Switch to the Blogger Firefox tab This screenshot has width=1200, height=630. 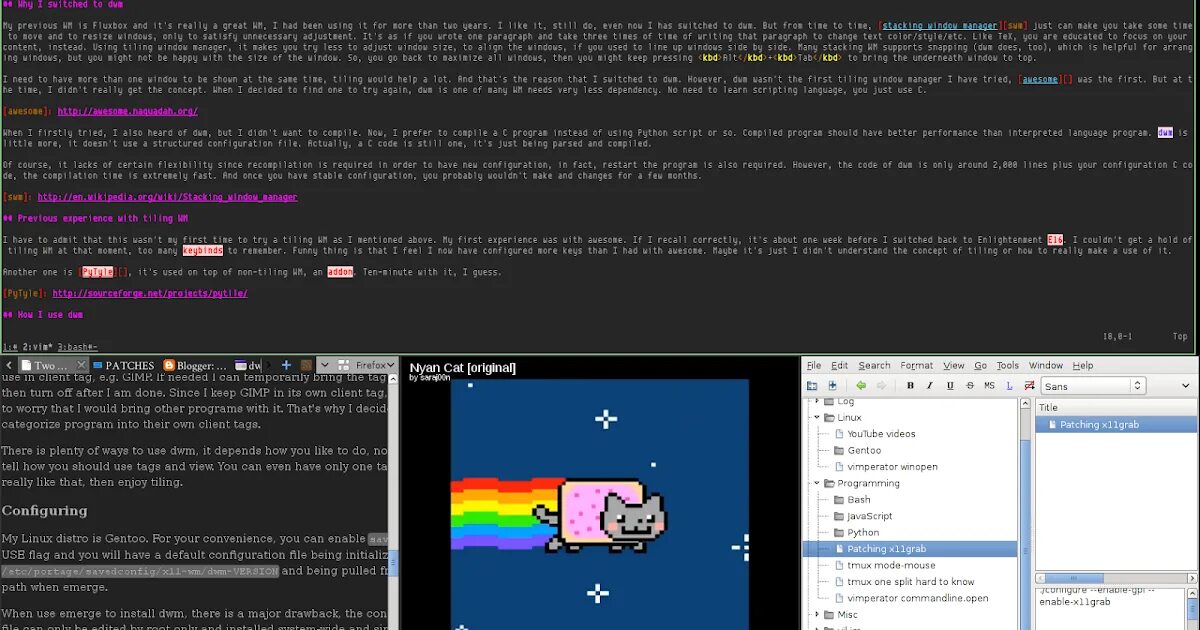tap(196, 366)
